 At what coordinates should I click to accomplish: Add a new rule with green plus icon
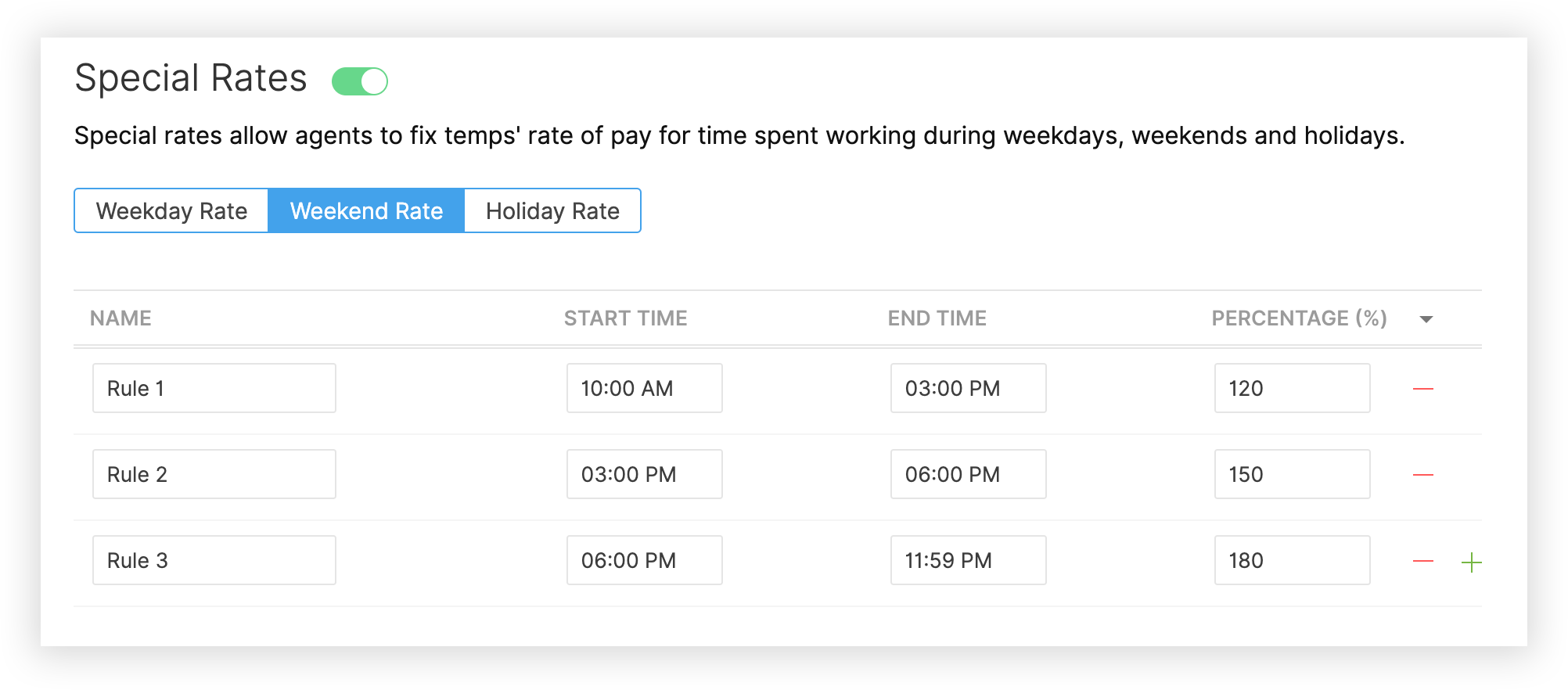point(1471,562)
